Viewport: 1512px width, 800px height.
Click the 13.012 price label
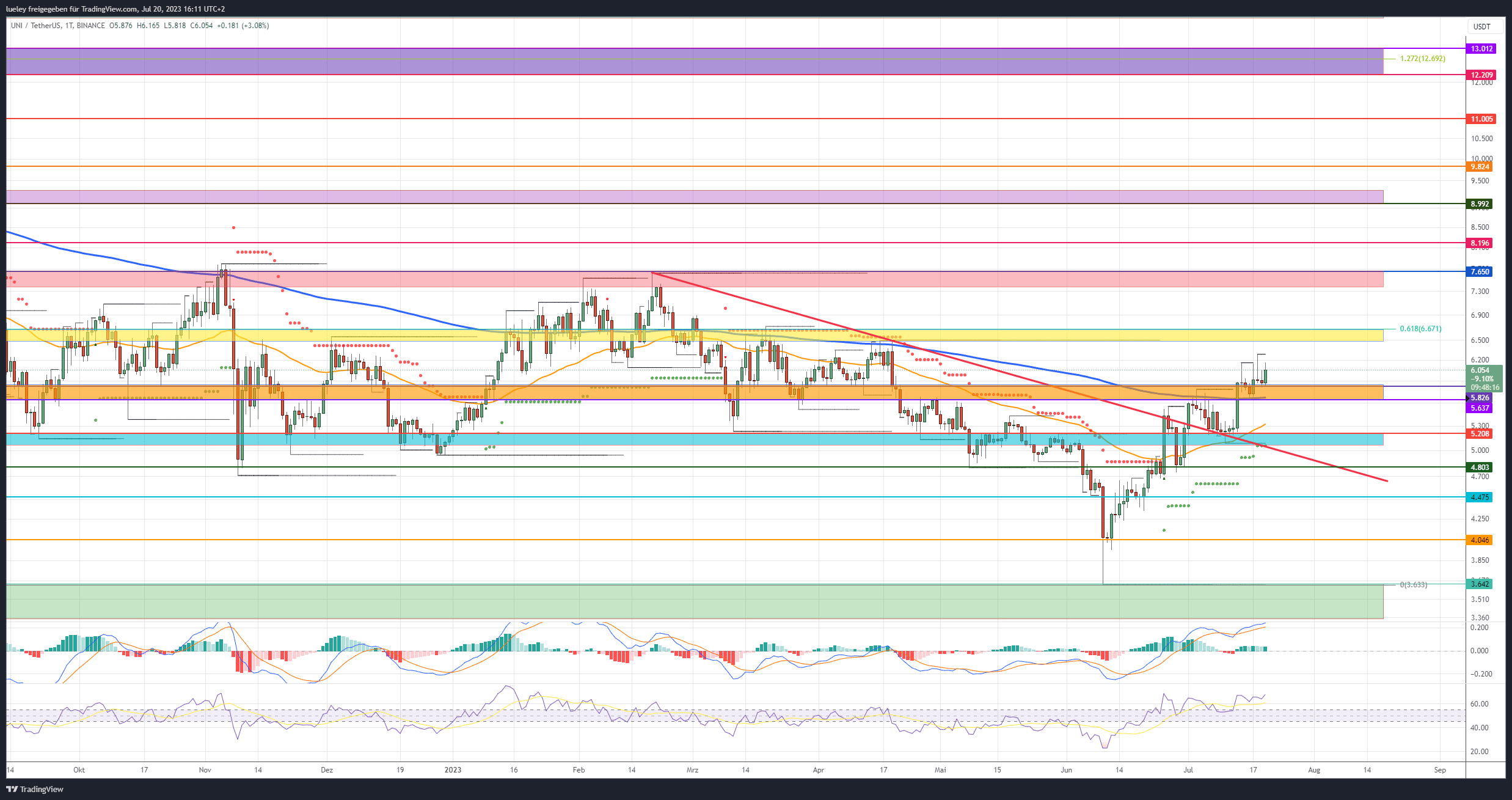(1481, 48)
